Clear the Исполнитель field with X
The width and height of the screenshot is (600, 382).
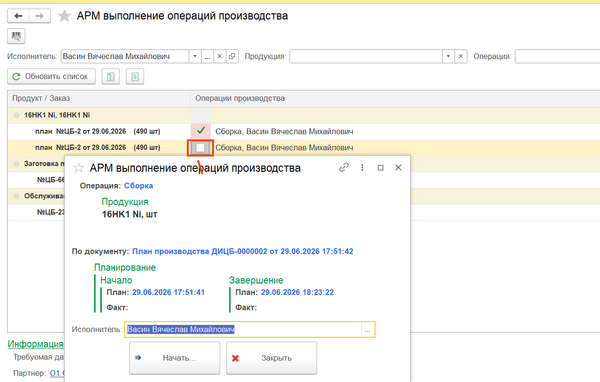tap(220, 56)
